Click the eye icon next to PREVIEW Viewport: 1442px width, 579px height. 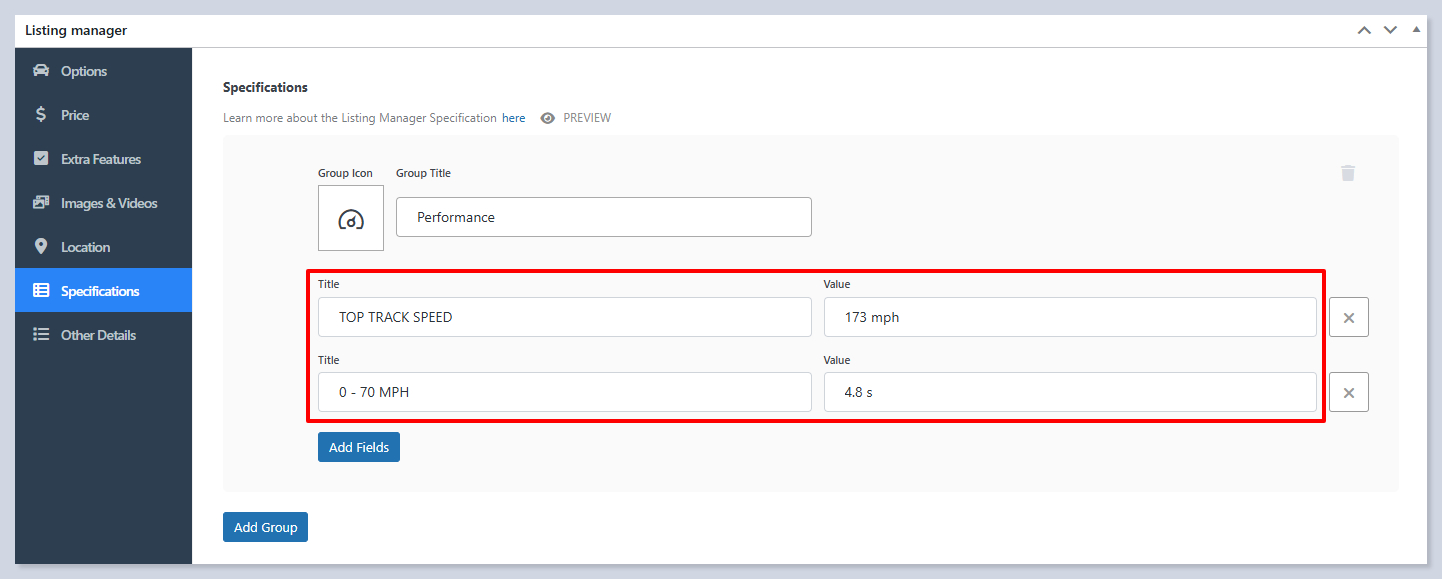pos(547,118)
